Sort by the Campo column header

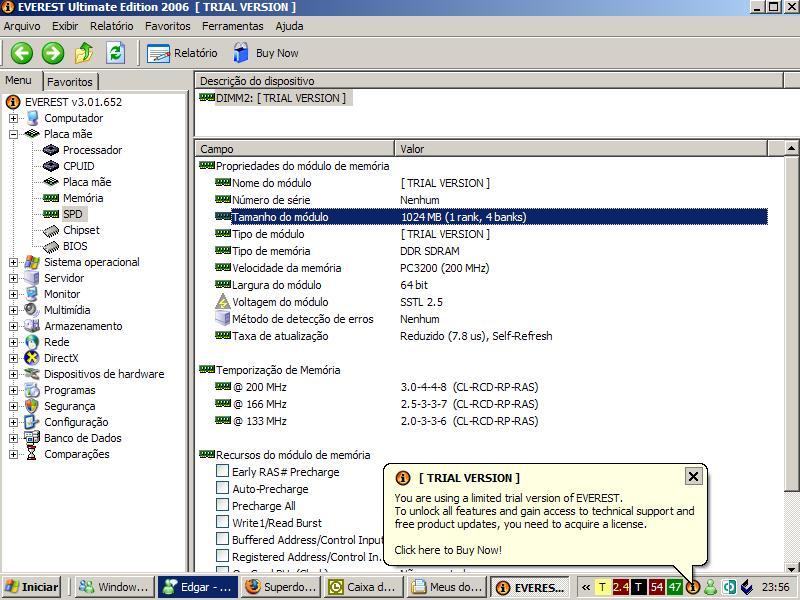pos(294,149)
